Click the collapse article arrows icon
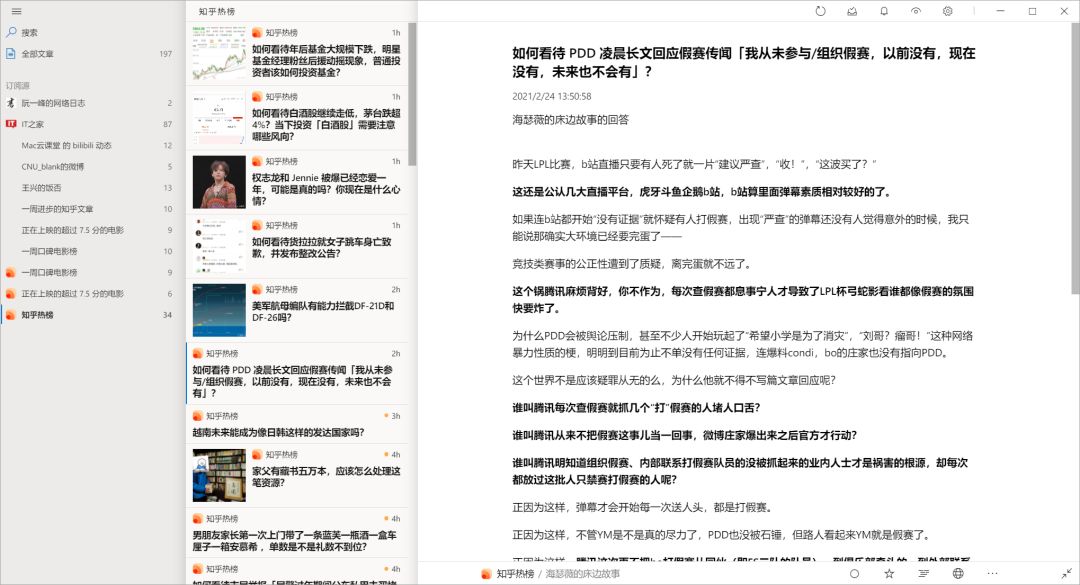Image resolution: width=1080 pixels, height=585 pixels. point(1066,573)
